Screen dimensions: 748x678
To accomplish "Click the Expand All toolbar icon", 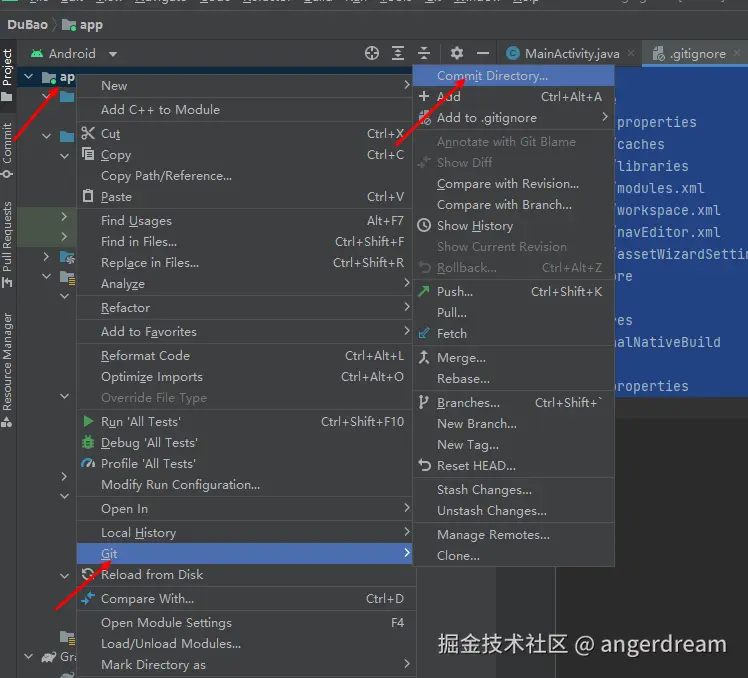I will click(x=397, y=53).
